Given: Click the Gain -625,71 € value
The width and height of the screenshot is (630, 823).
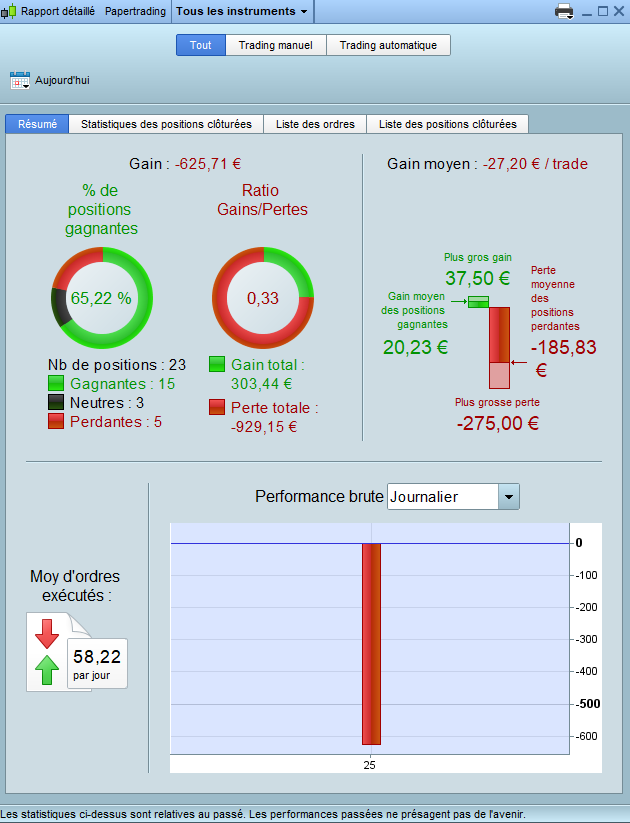Looking at the screenshot, I should click(x=208, y=164).
